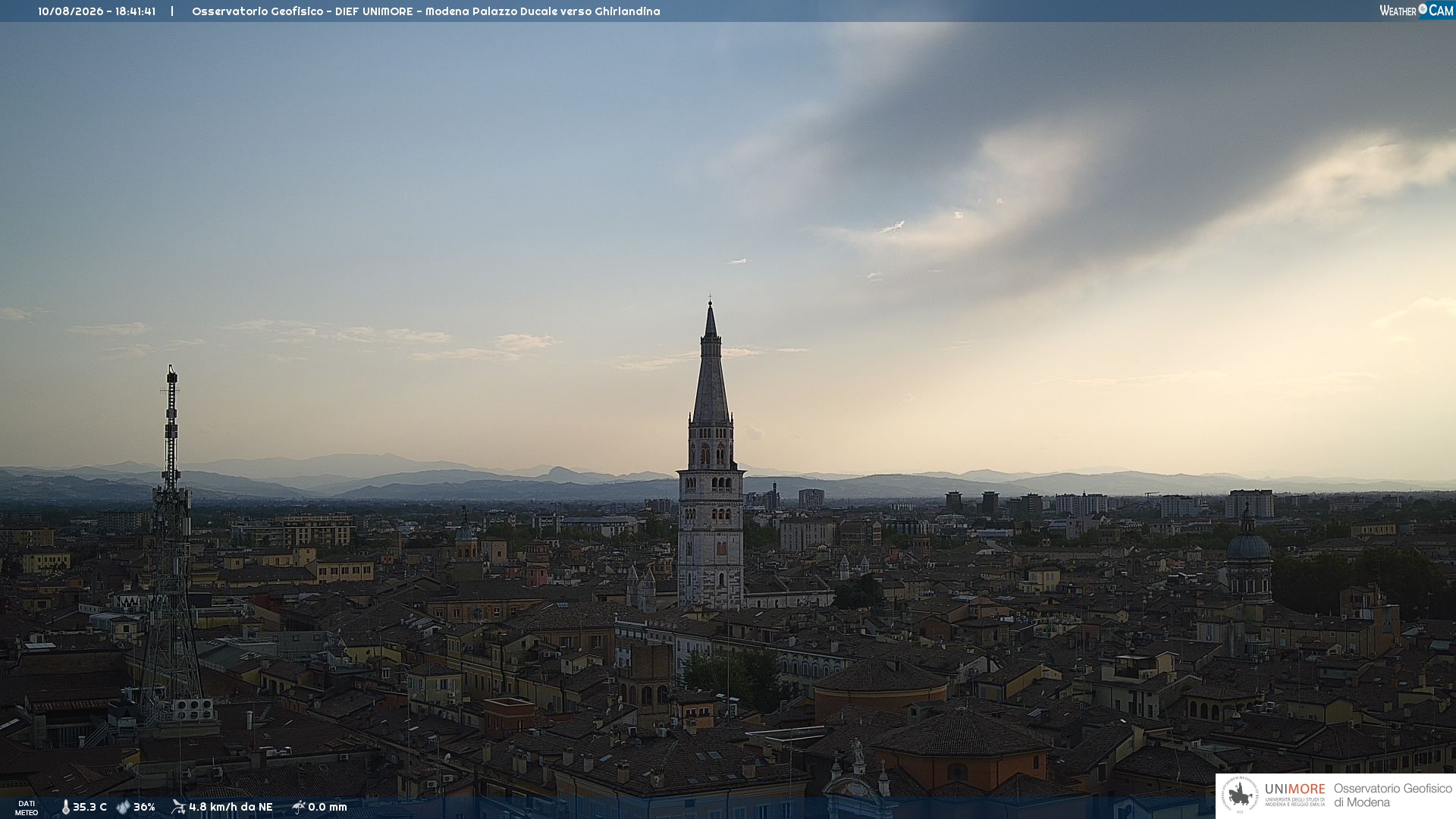Viewport: 1456px width, 819px height.
Task: Select the 35.3 C temperature reading
Action: click(89, 808)
